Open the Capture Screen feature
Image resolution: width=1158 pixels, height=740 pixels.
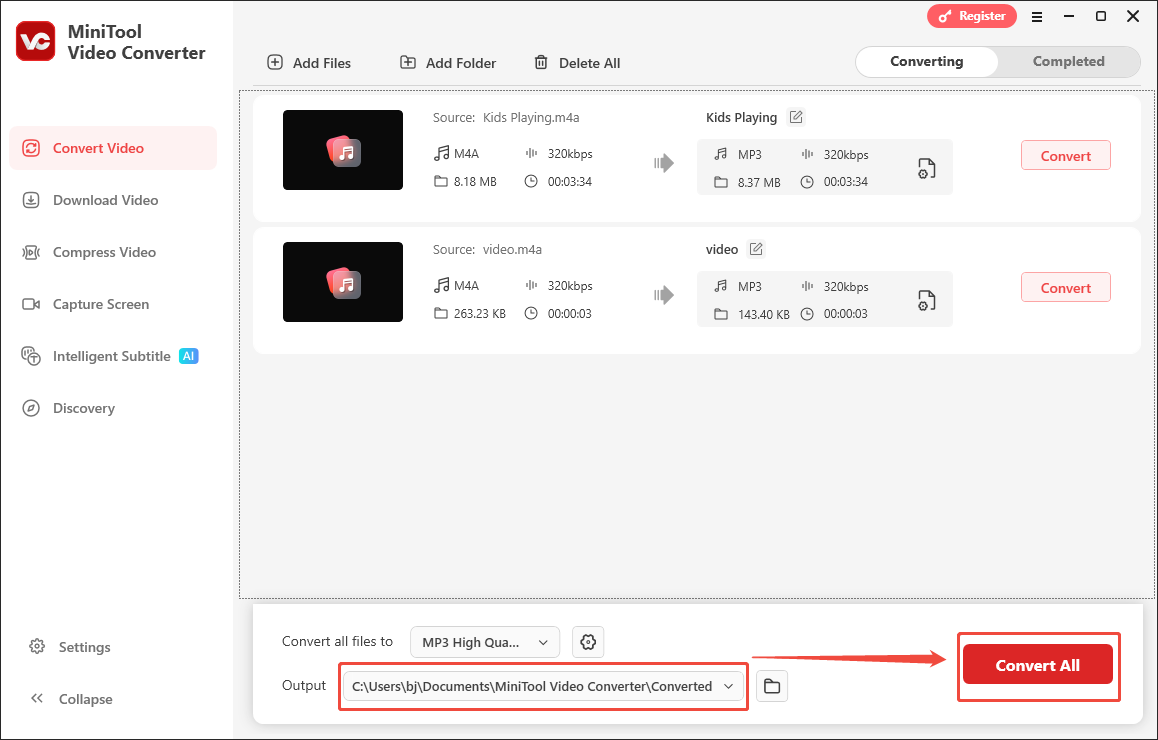[x=100, y=304]
